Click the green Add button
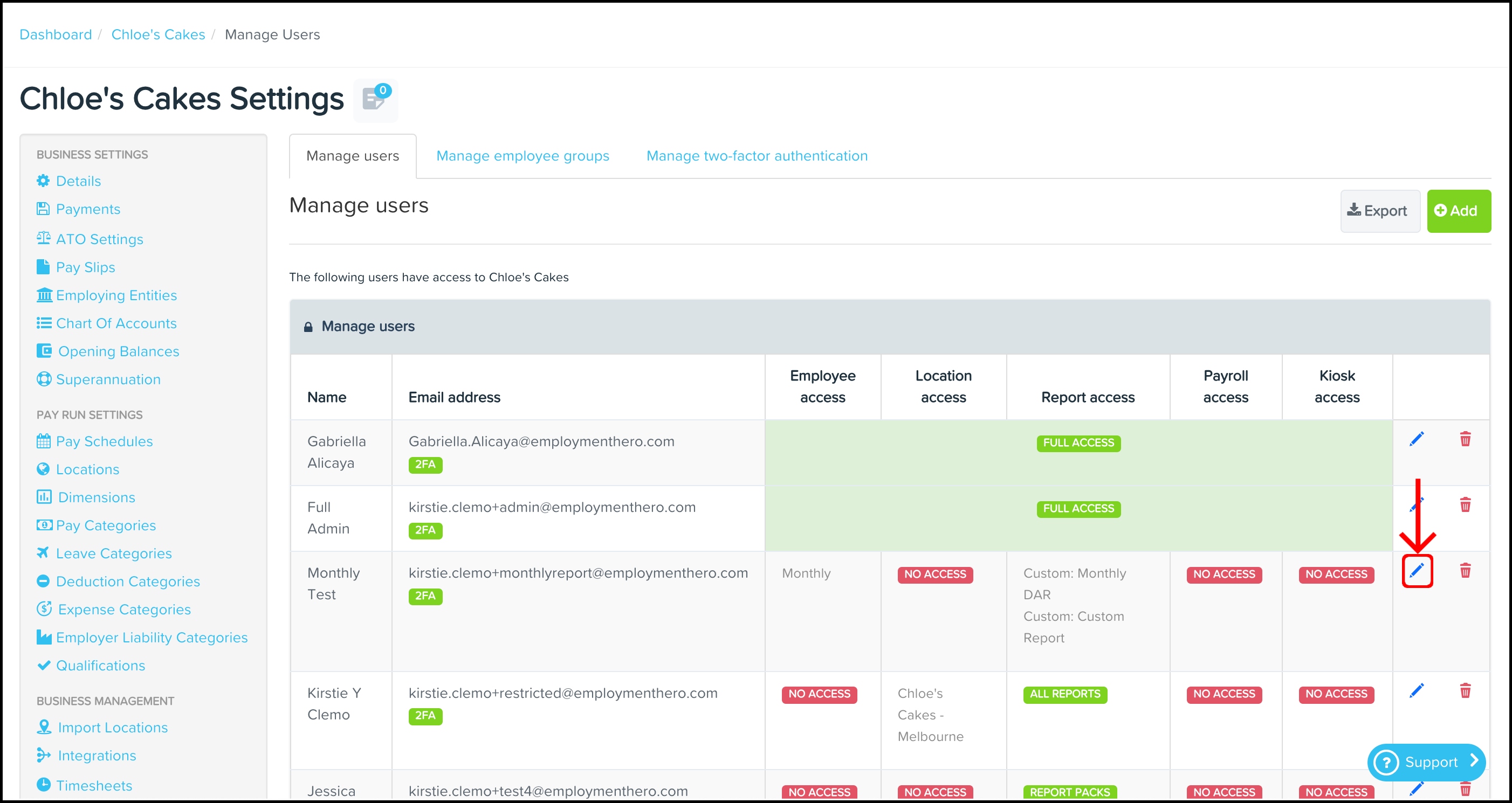The height and width of the screenshot is (803, 1512). pyautogui.click(x=1458, y=211)
